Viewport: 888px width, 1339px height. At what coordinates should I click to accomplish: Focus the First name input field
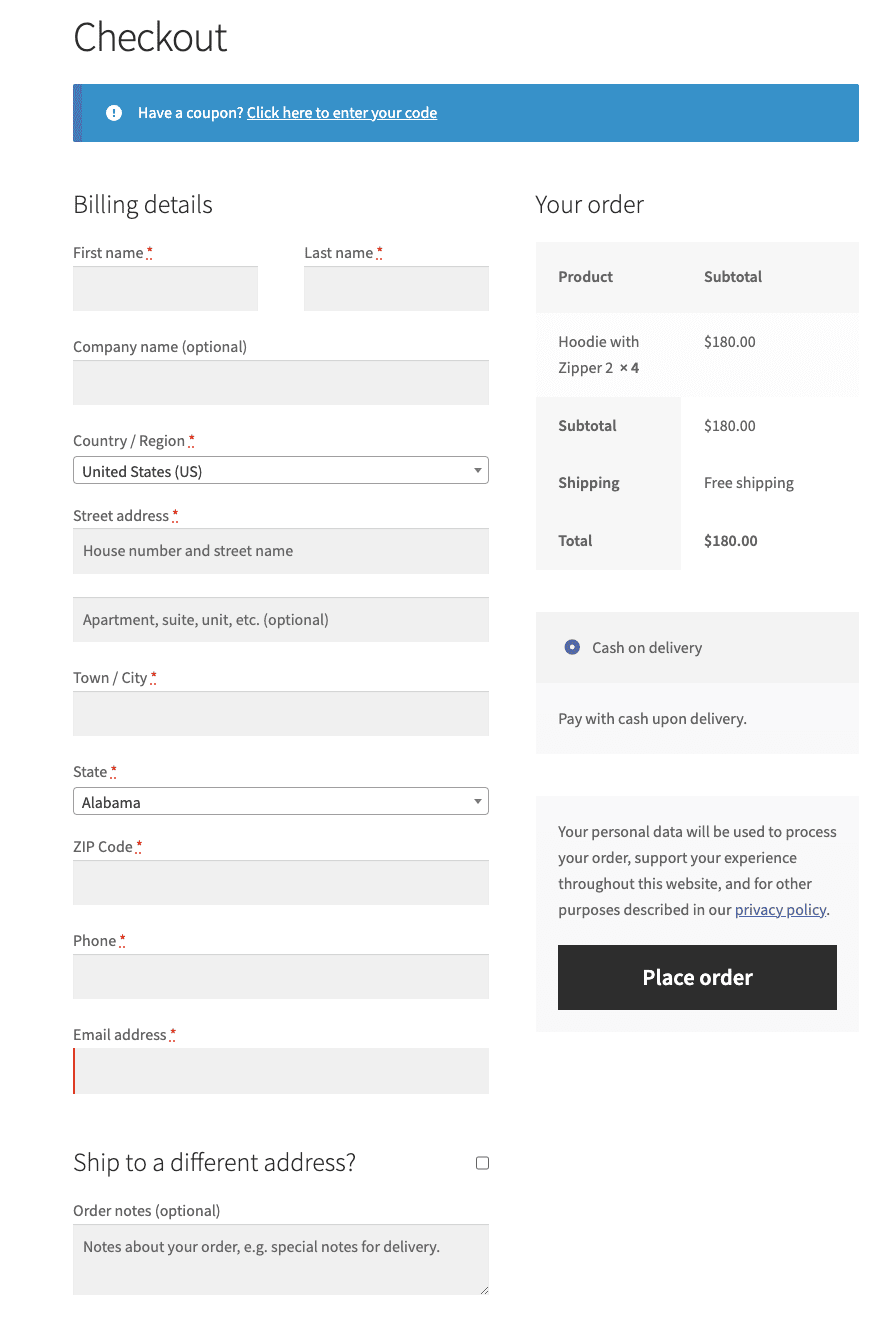click(165, 288)
